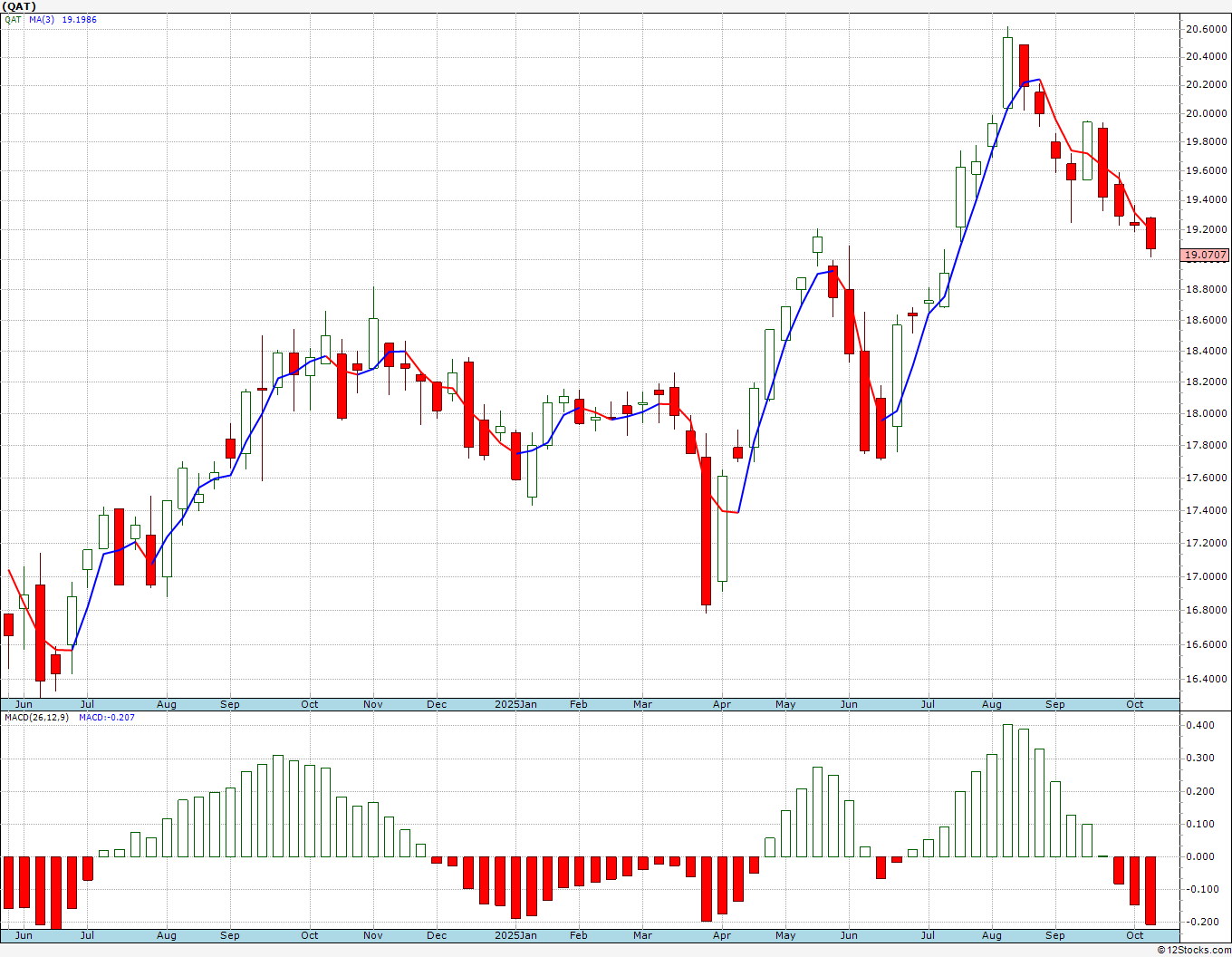The image size is (1232, 957).
Task: Click Feb on the price chart time axis
Action: click(579, 704)
